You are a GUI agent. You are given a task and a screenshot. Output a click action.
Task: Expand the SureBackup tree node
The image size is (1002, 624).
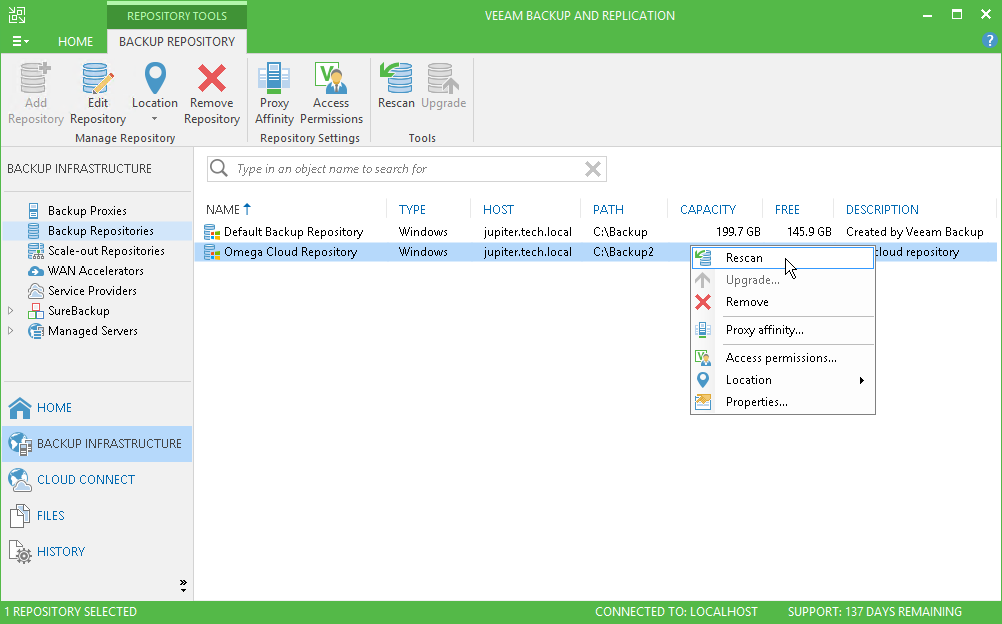coord(10,311)
